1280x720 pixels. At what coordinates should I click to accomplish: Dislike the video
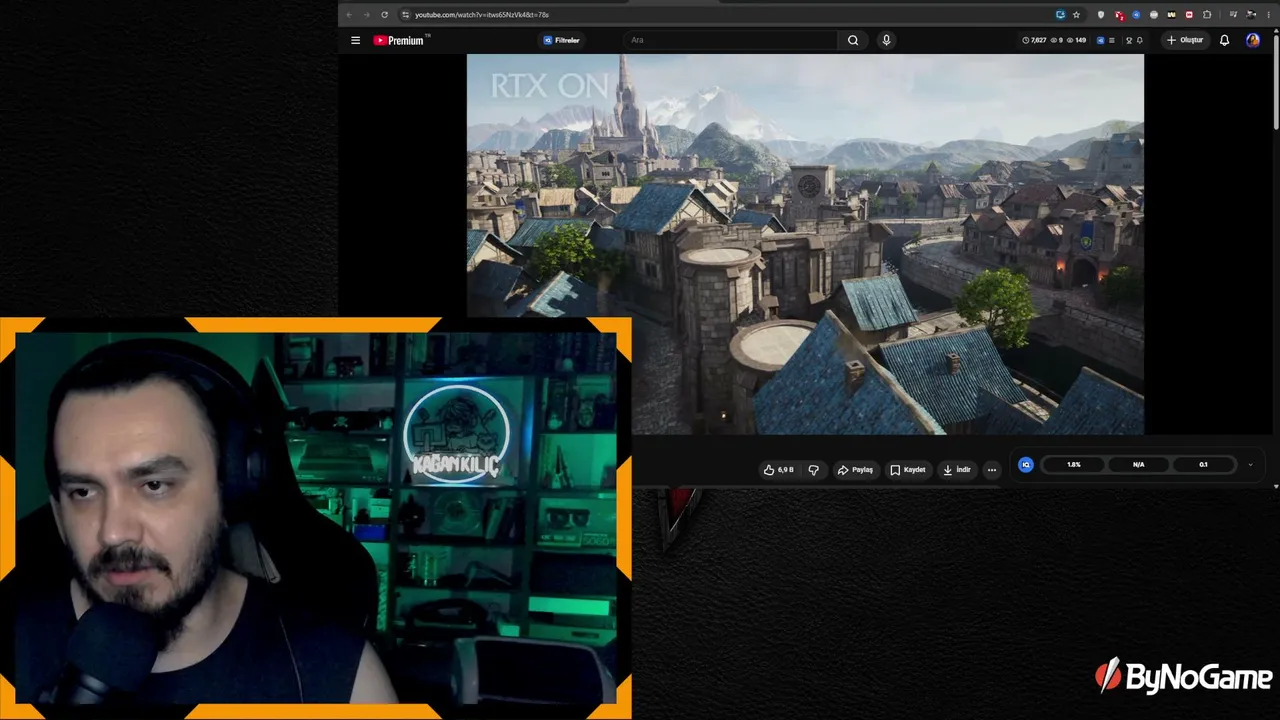tap(813, 469)
